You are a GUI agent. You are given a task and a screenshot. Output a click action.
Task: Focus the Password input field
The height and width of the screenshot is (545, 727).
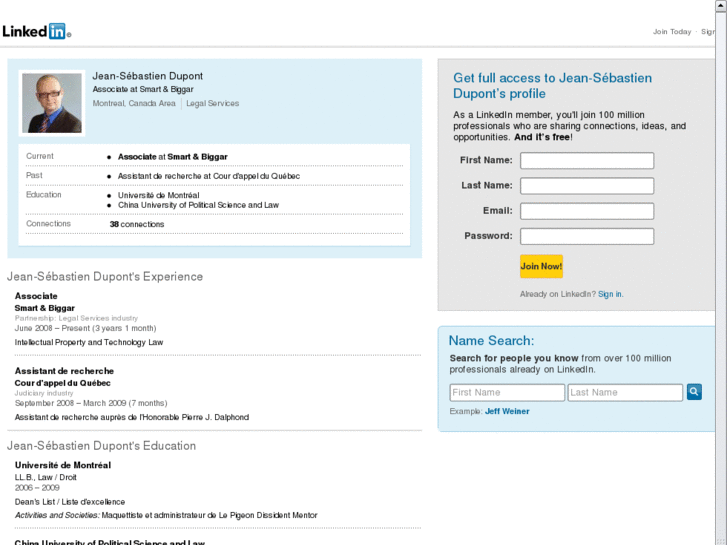pyautogui.click(x=587, y=237)
